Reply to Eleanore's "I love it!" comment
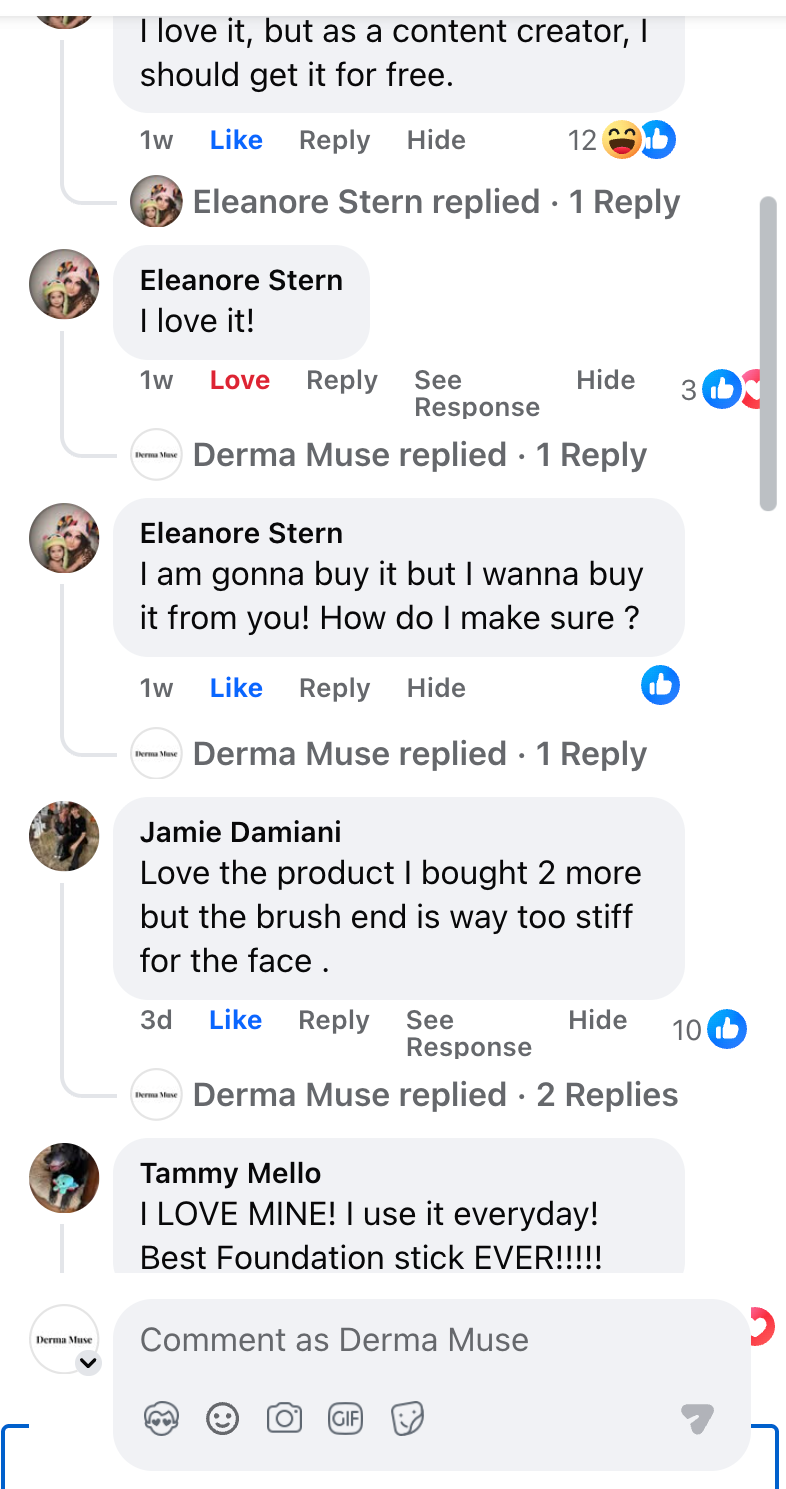Screen dimensions: 786x1489 coord(342,380)
